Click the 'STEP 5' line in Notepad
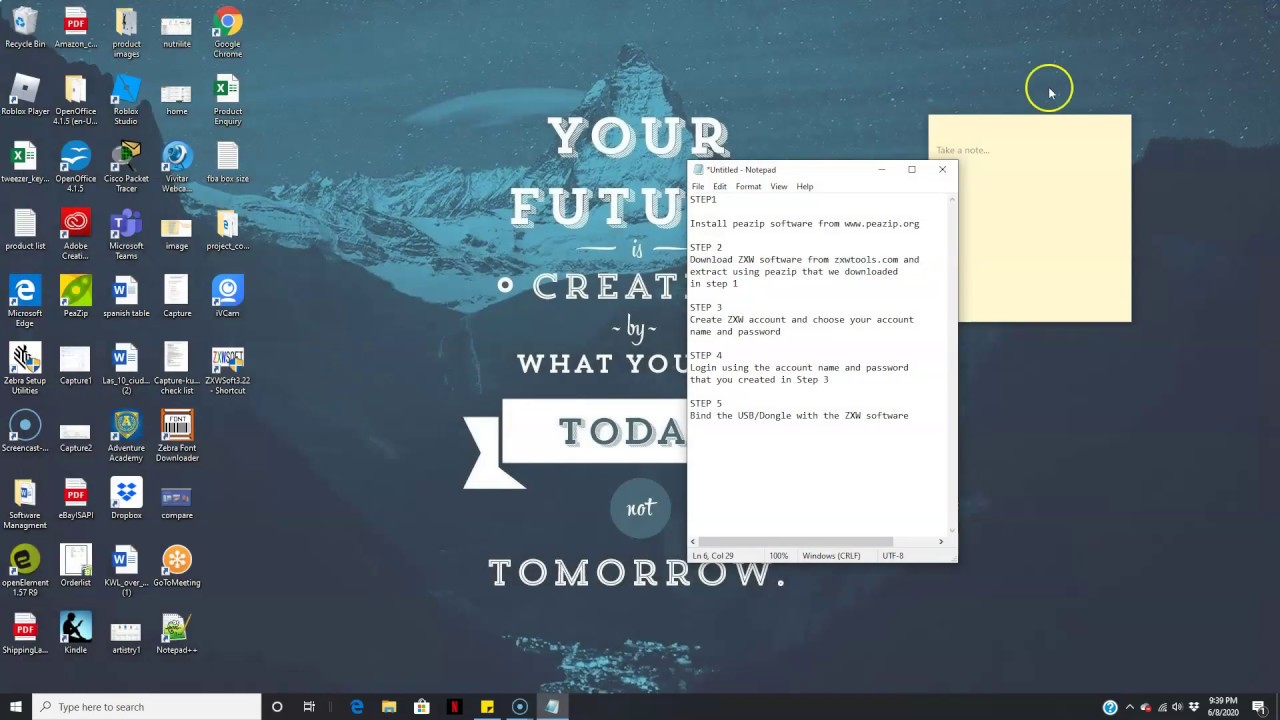The image size is (1280, 720). tap(706, 403)
